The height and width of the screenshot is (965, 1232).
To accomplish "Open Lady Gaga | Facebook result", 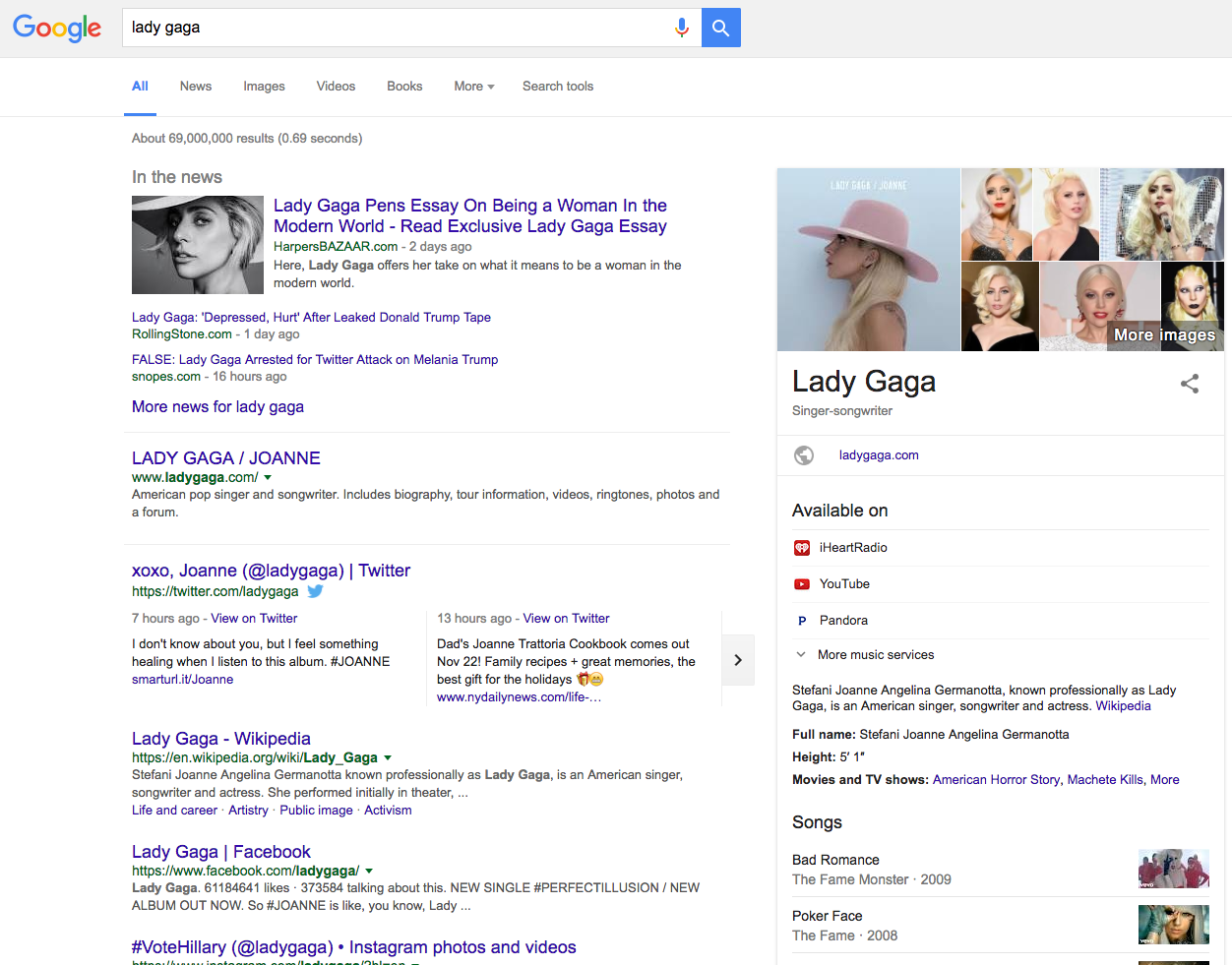I will pyautogui.click(x=221, y=852).
